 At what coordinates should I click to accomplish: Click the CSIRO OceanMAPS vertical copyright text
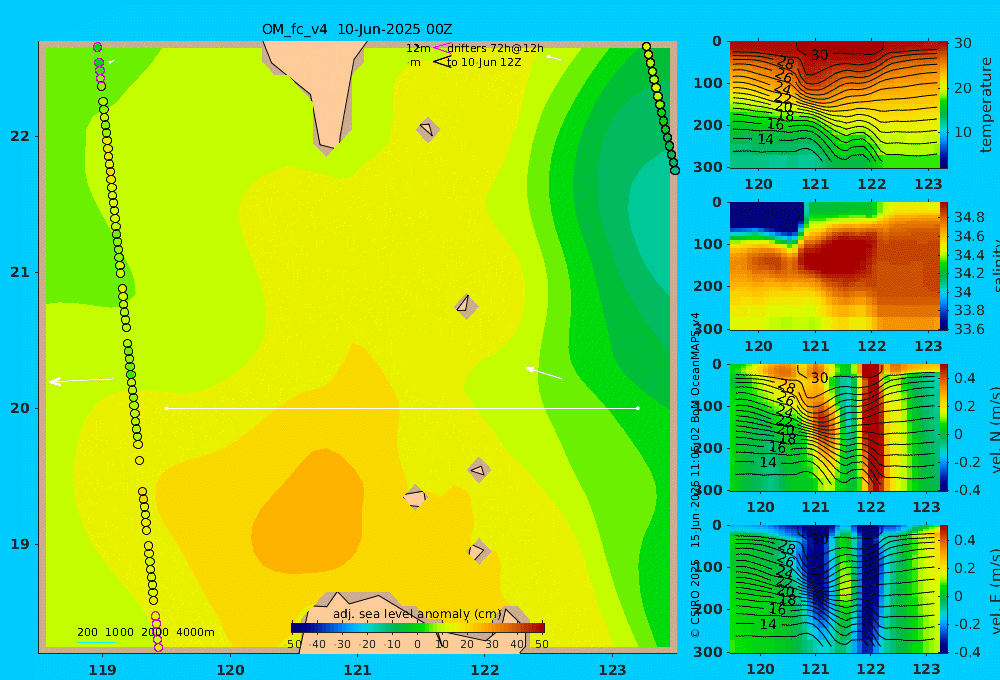(695, 475)
